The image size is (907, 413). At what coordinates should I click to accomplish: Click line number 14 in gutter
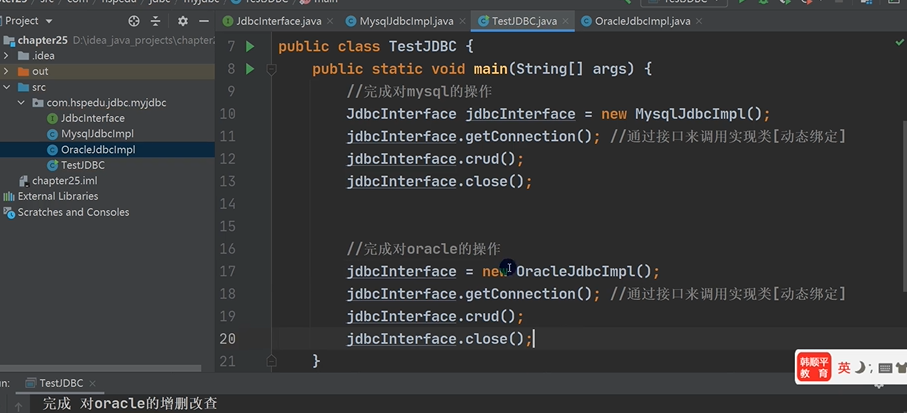pos(227,204)
